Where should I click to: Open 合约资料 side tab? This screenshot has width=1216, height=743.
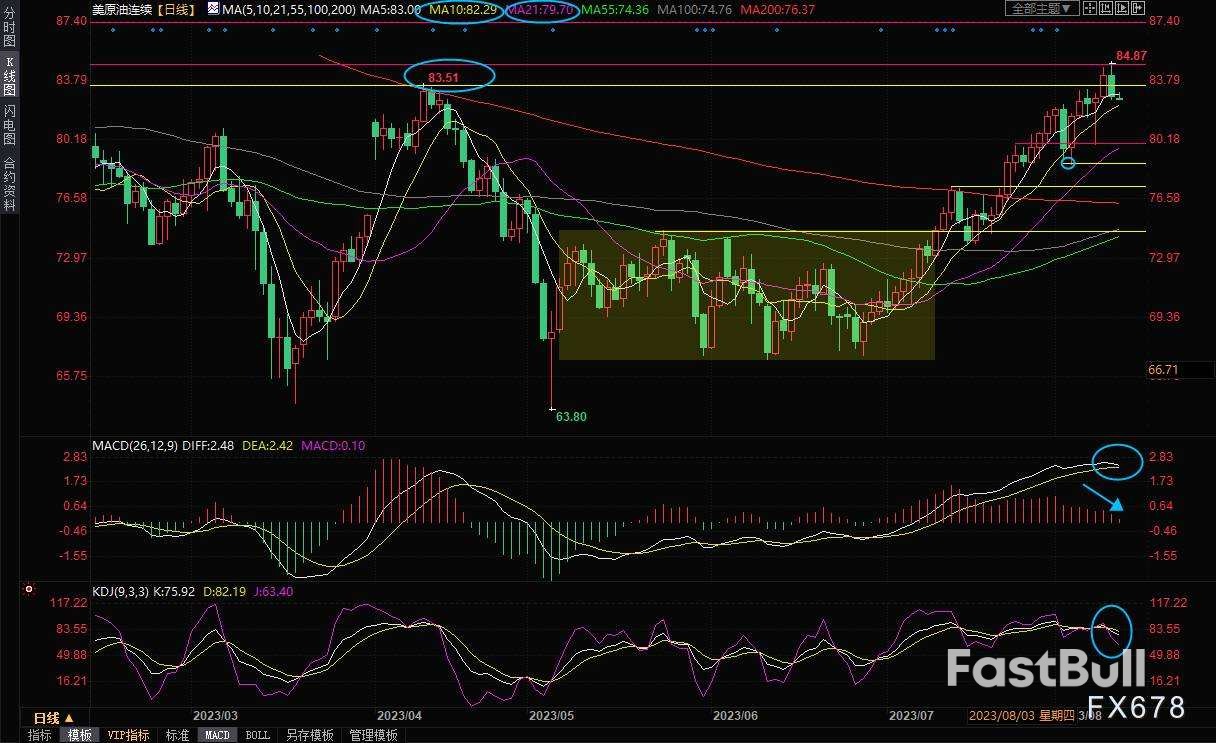click(9, 184)
